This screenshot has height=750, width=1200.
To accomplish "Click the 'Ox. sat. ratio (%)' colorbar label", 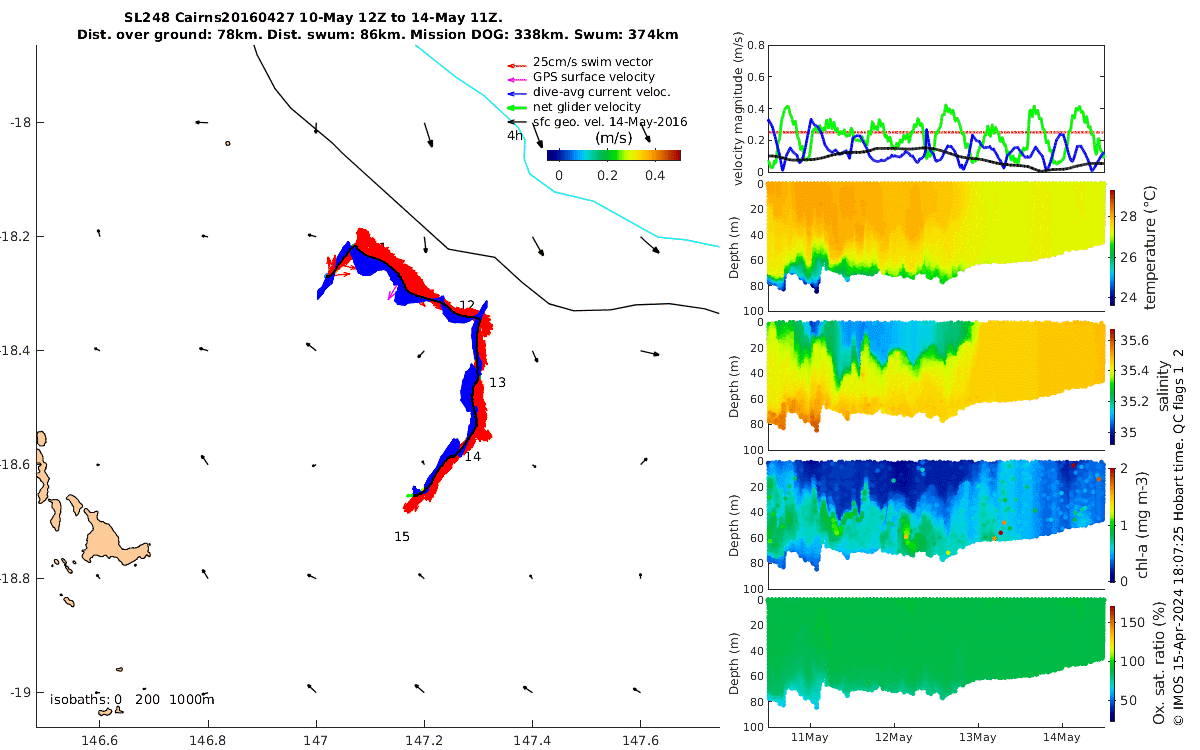I will tap(1160, 662).
